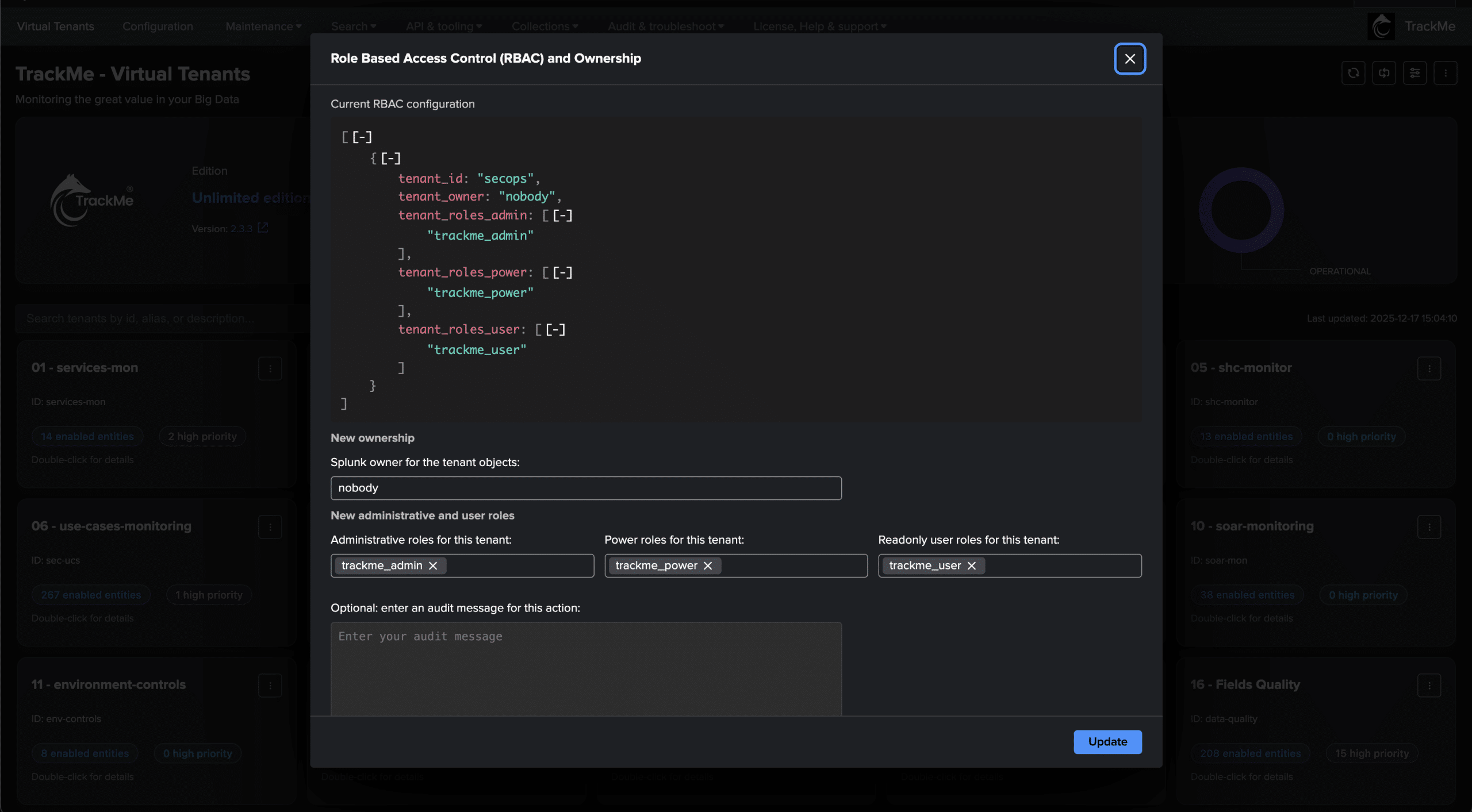Screen dimensions: 1472x812
Task: Click the refresh icon at top right
Action: 1353,73
